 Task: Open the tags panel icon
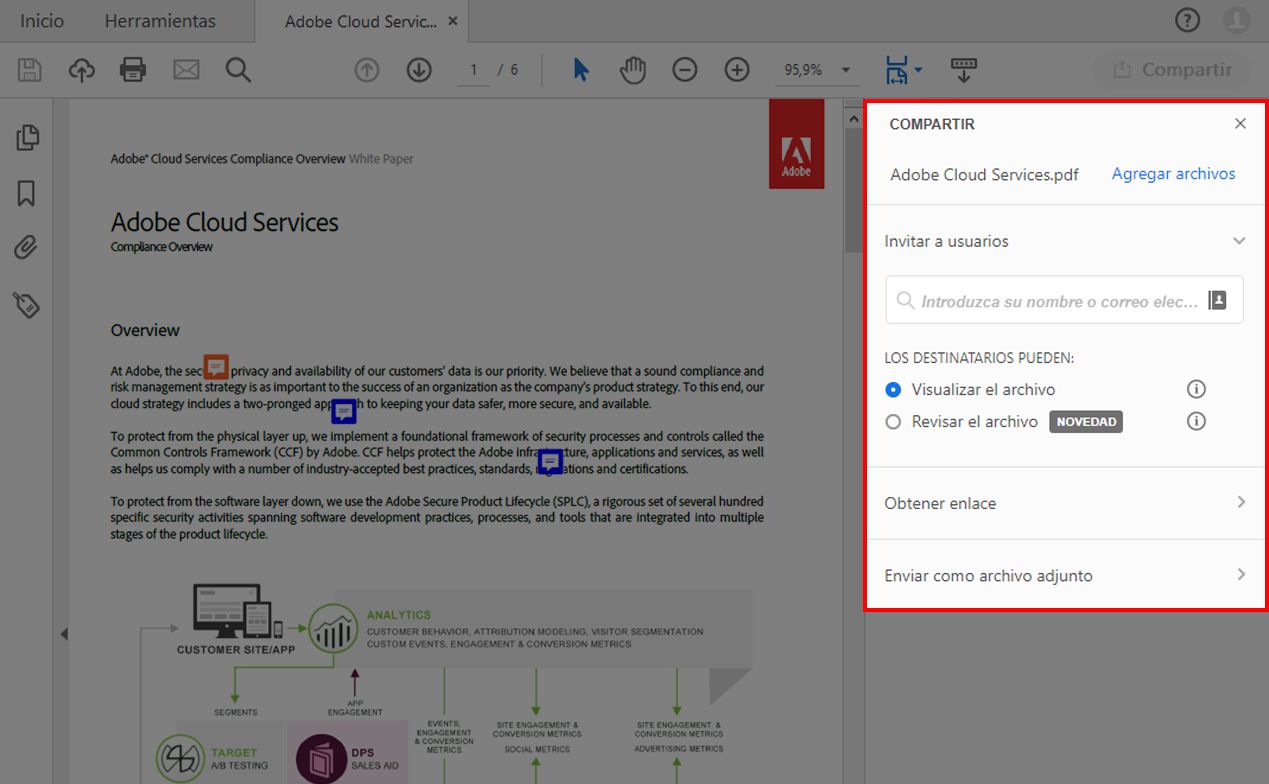click(27, 304)
